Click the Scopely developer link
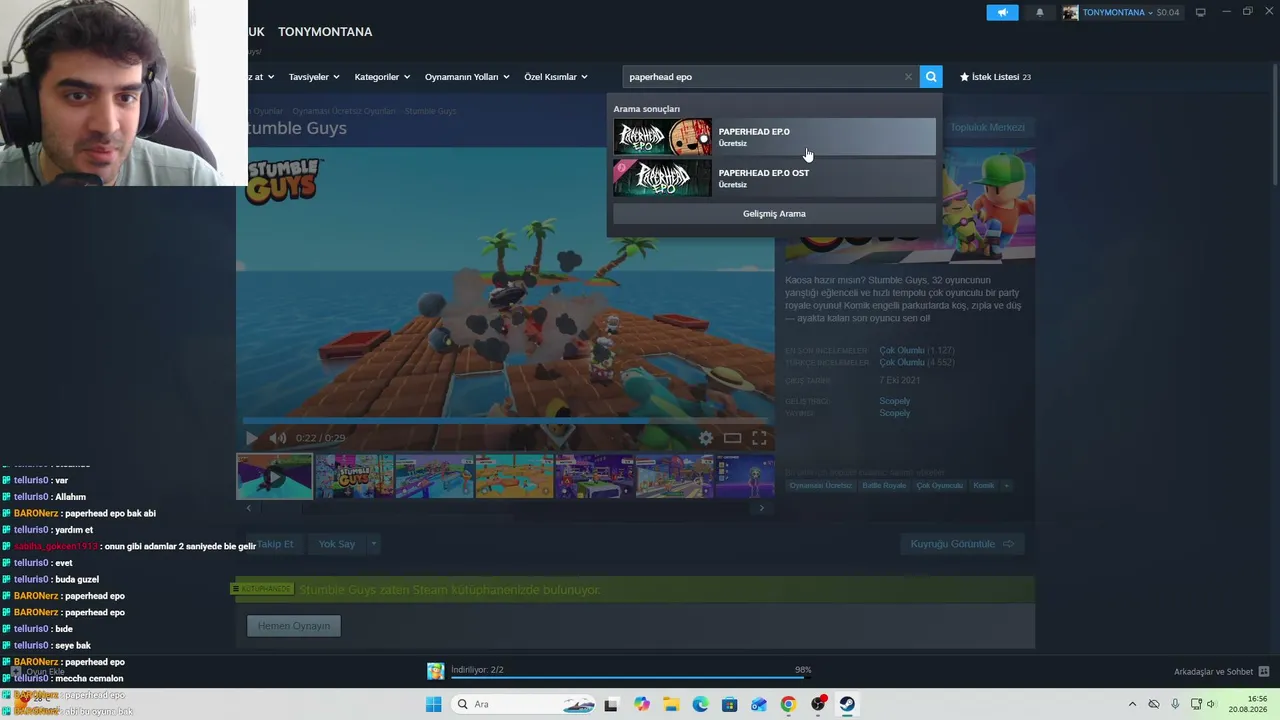The height and width of the screenshot is (720, 1280). point(894,402)
